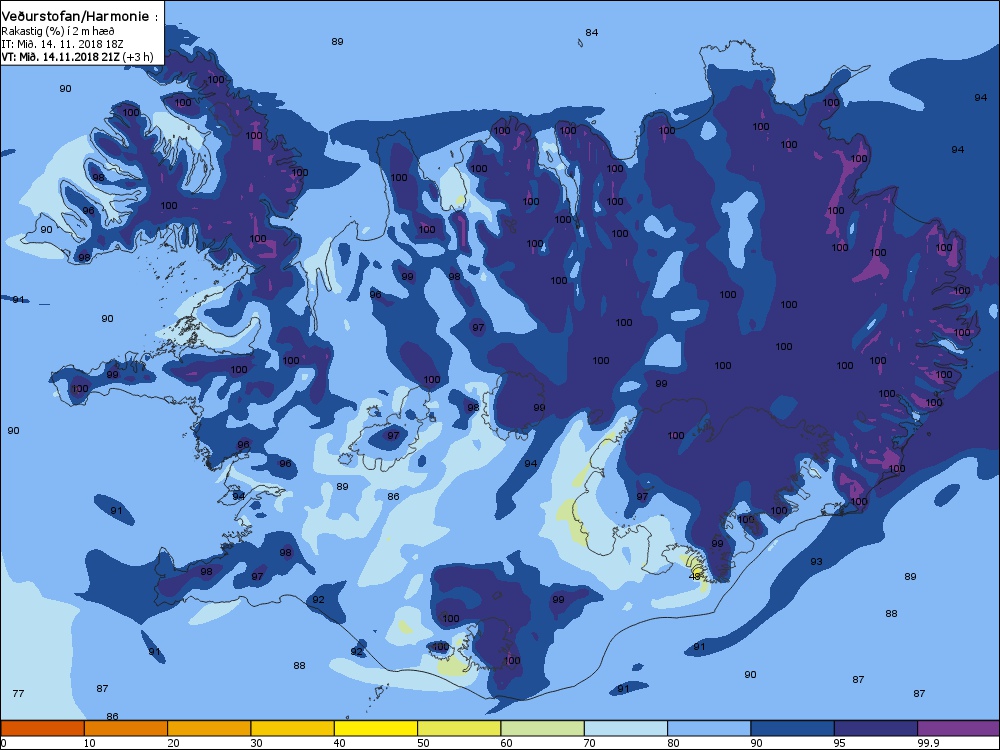Select the bright yellow 40–50 legend swatch
The width and height of the screenshot is (1000, 750).
(376, 728)
